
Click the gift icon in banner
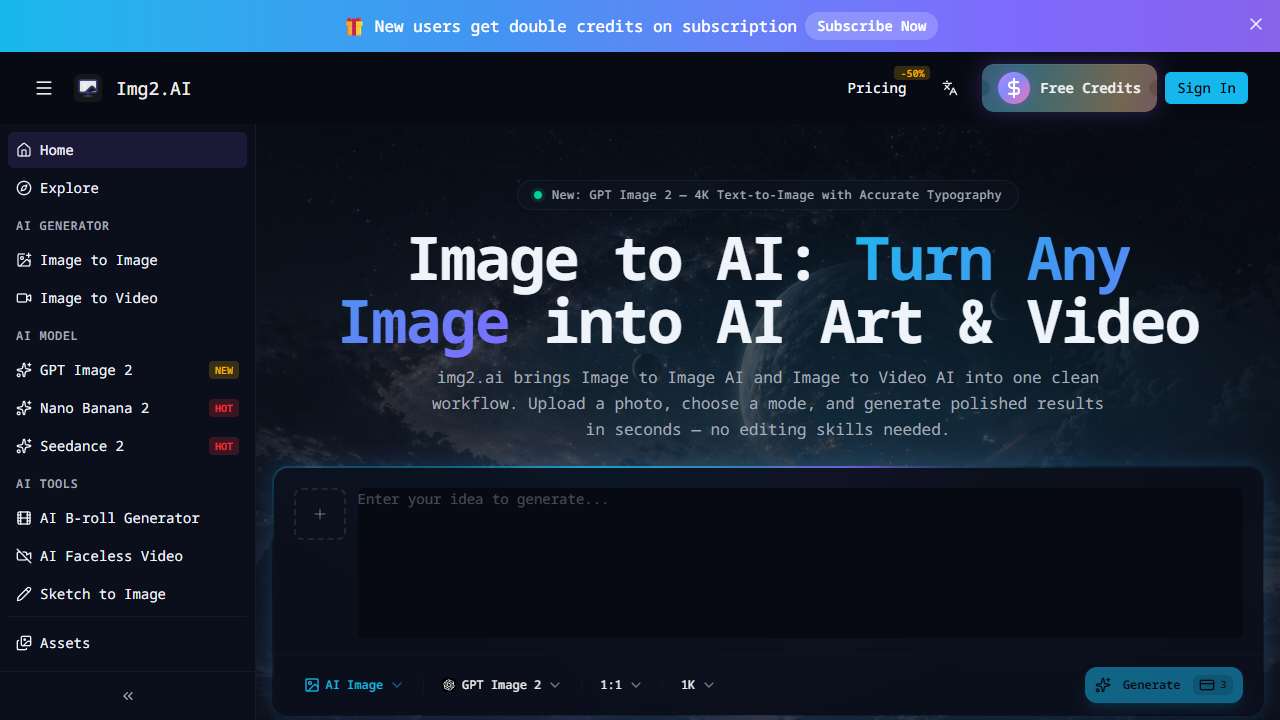[x=354, y=26]
